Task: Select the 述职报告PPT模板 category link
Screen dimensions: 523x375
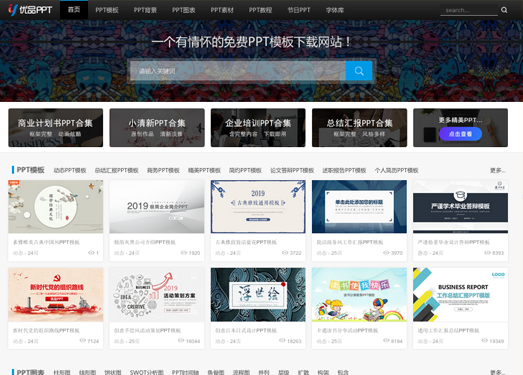Action: [x=344, y=170]
